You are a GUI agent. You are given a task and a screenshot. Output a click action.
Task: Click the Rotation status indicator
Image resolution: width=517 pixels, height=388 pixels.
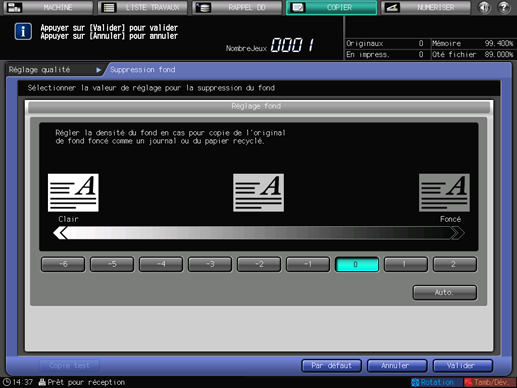click(437, 382)
